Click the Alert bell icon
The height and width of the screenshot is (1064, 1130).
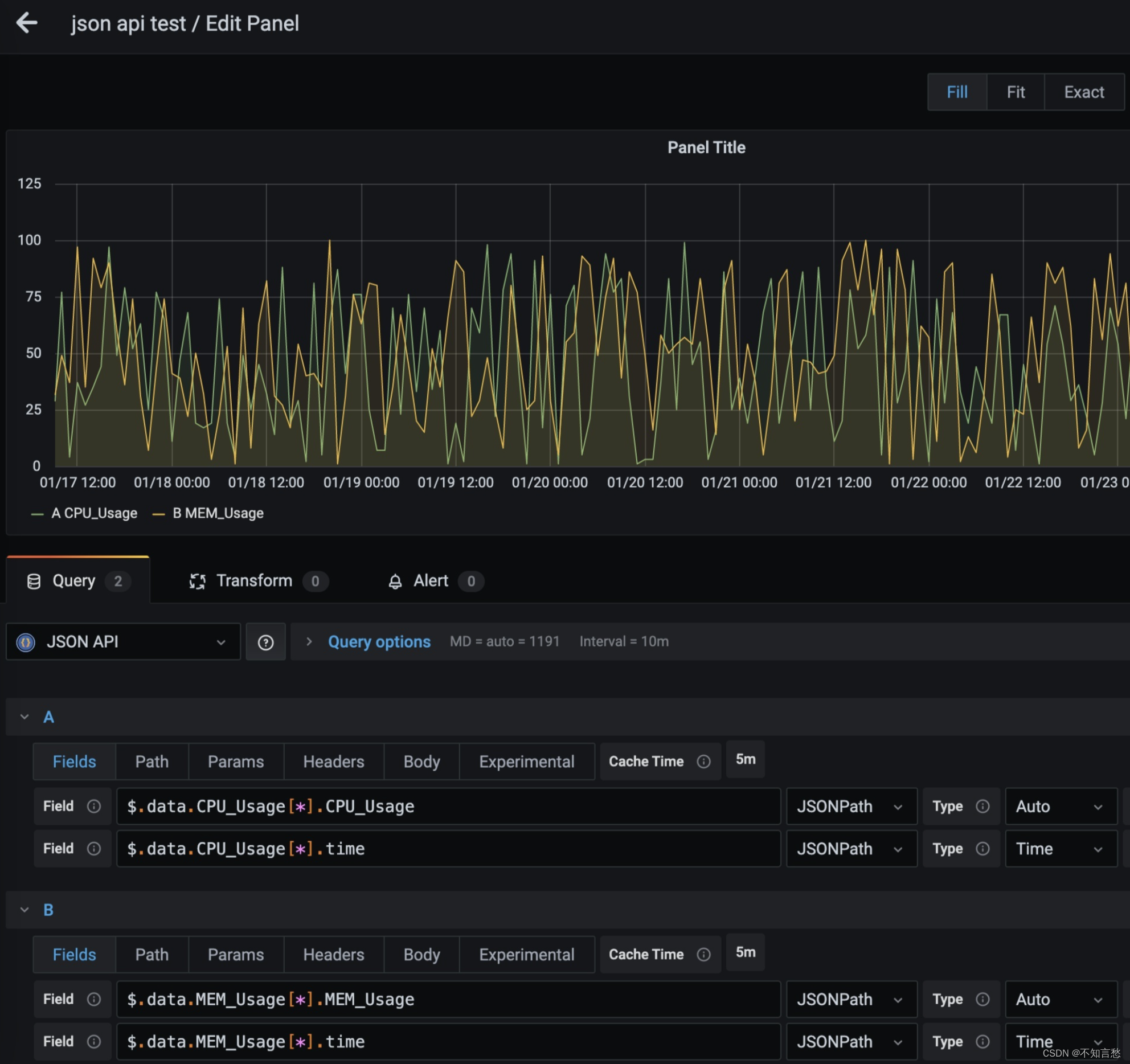(395, 581)
